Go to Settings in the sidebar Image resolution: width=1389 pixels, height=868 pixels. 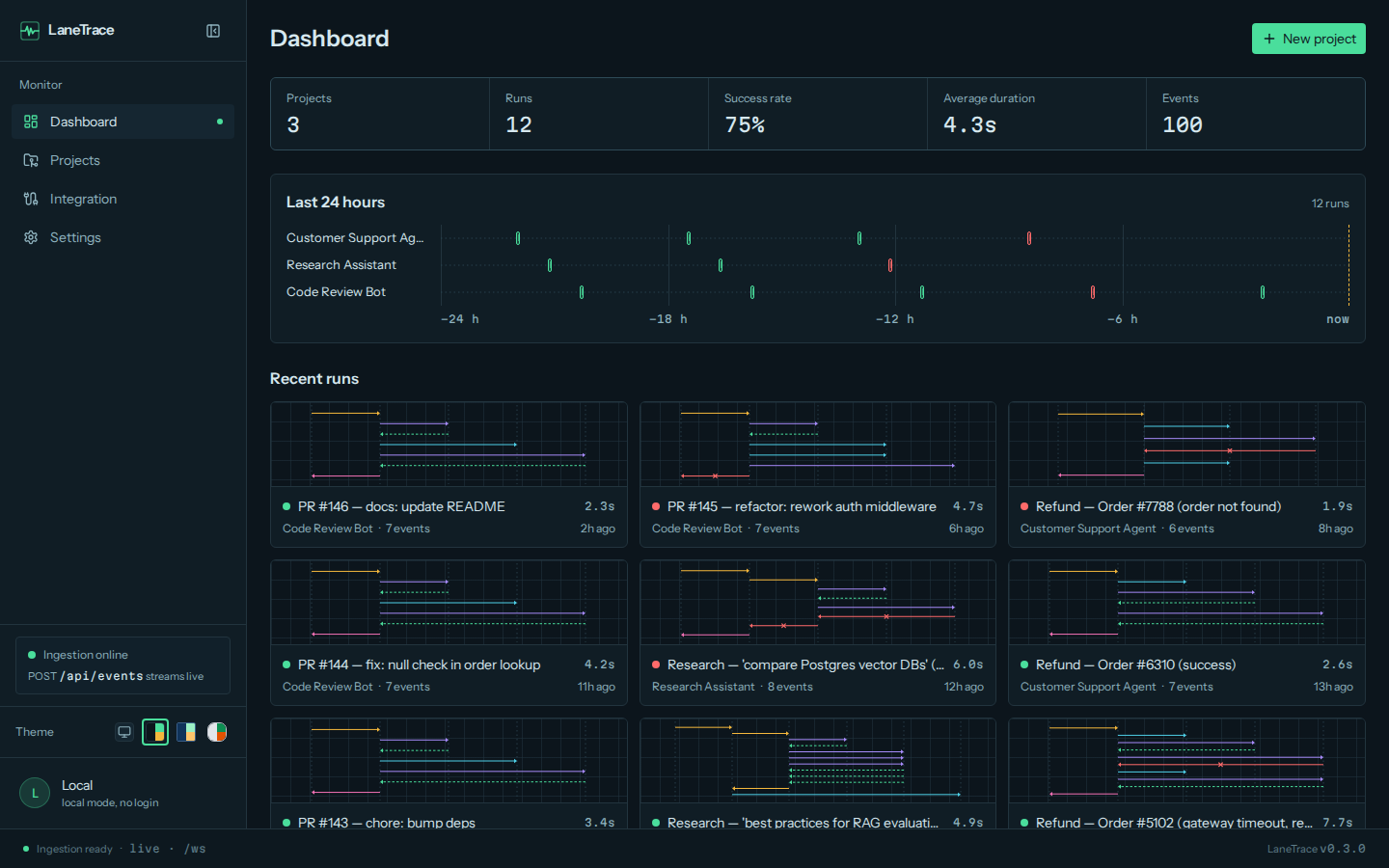123,237
